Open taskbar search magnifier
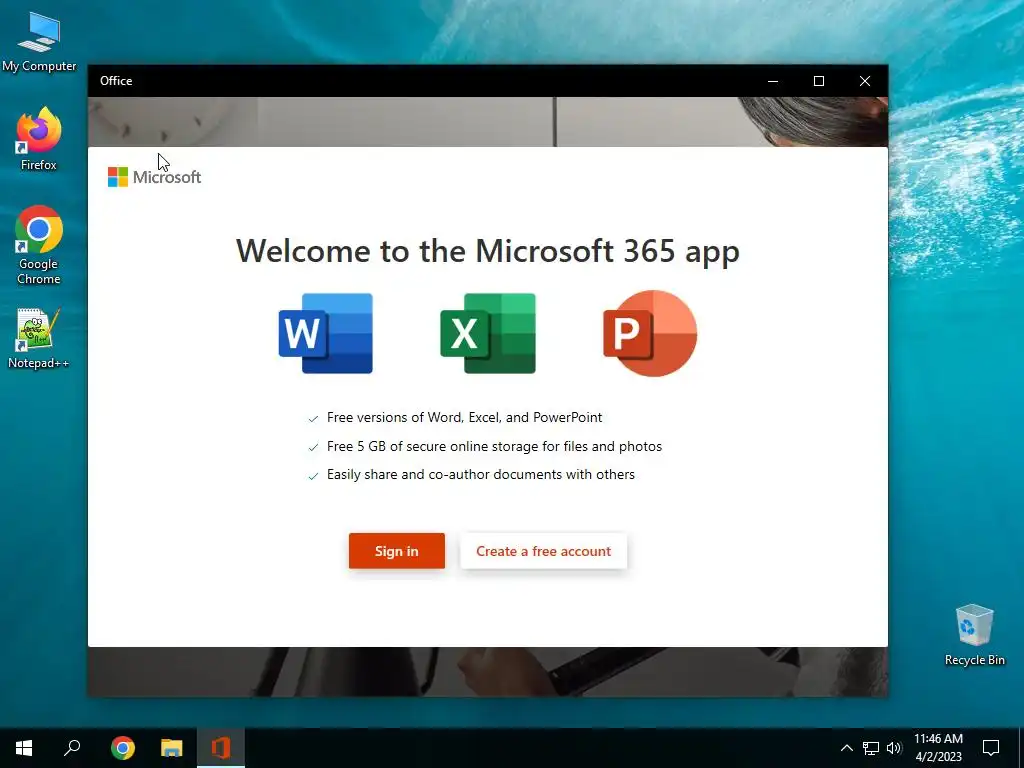 [72, 748]
